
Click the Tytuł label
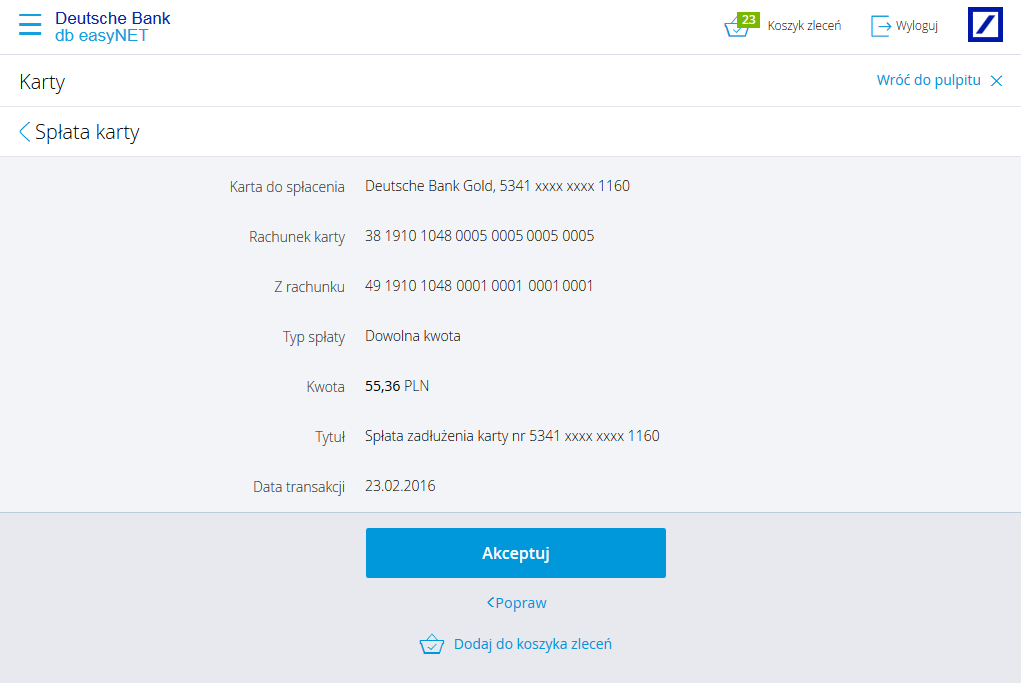click(x=330, y=437)
